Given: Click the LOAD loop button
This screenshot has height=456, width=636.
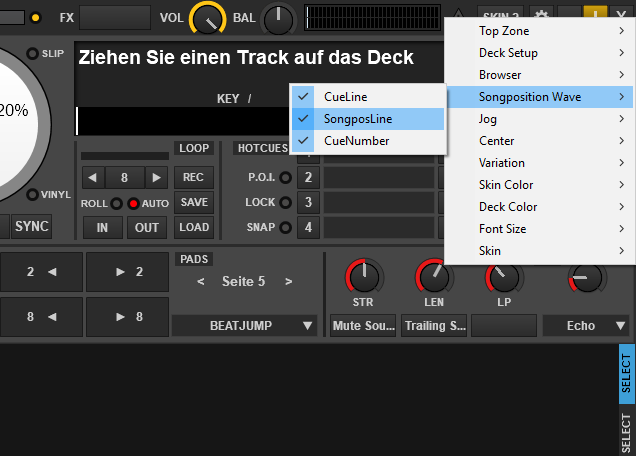Looking at the screenshot, I should click(x=194, y=227).
